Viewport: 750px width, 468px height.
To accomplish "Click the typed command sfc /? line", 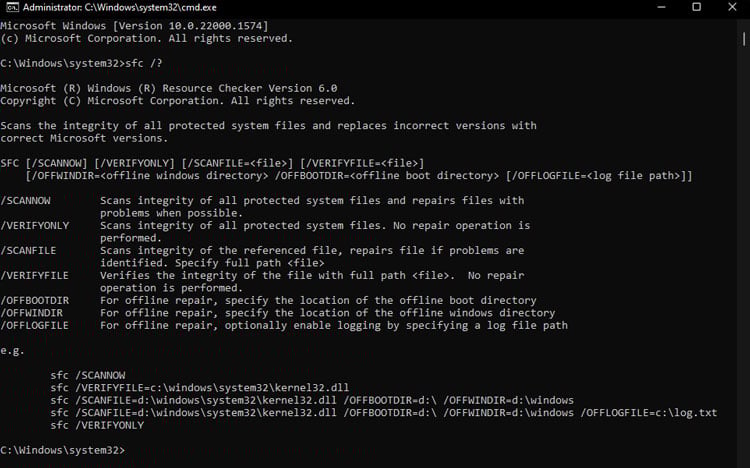I will coord(81,63).
